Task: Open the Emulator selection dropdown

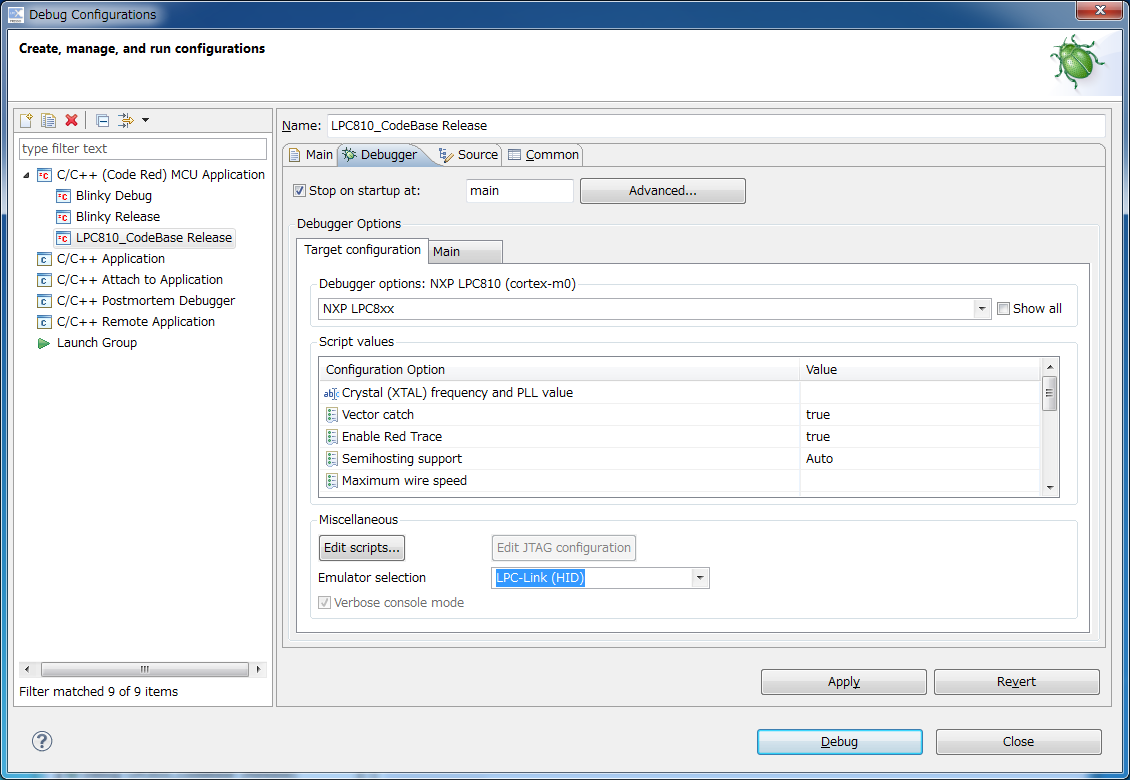Action: click(699, 578)
